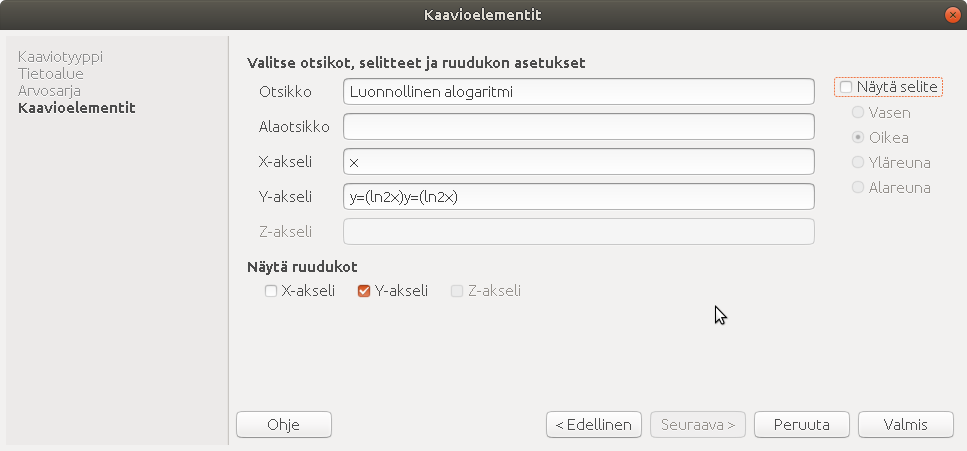Viewport: 967px width, 451px height.
Task: Choose the Alareuna legend position
Action: [x=858, y=187]
